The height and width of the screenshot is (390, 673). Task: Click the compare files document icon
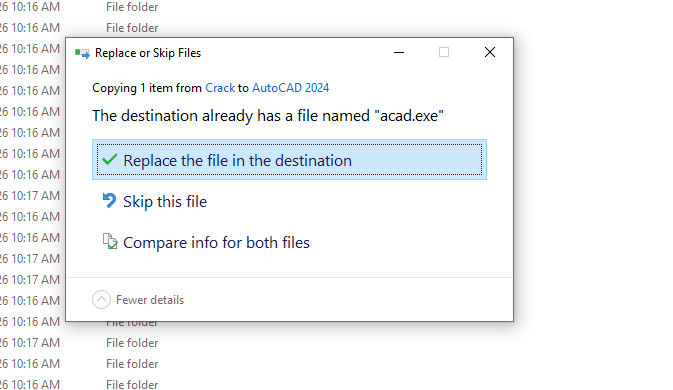[x=110, y=241]
